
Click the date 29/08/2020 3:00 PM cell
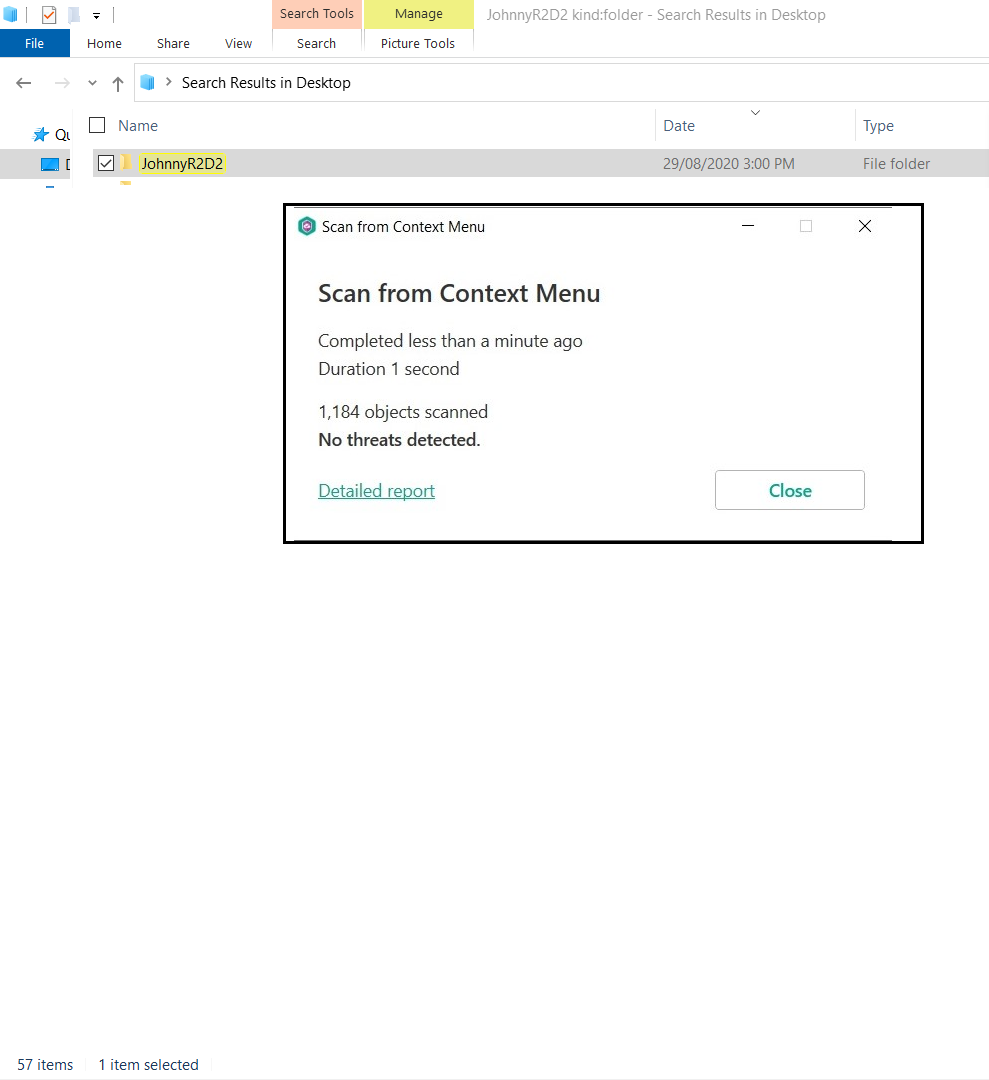click(729, 163)
